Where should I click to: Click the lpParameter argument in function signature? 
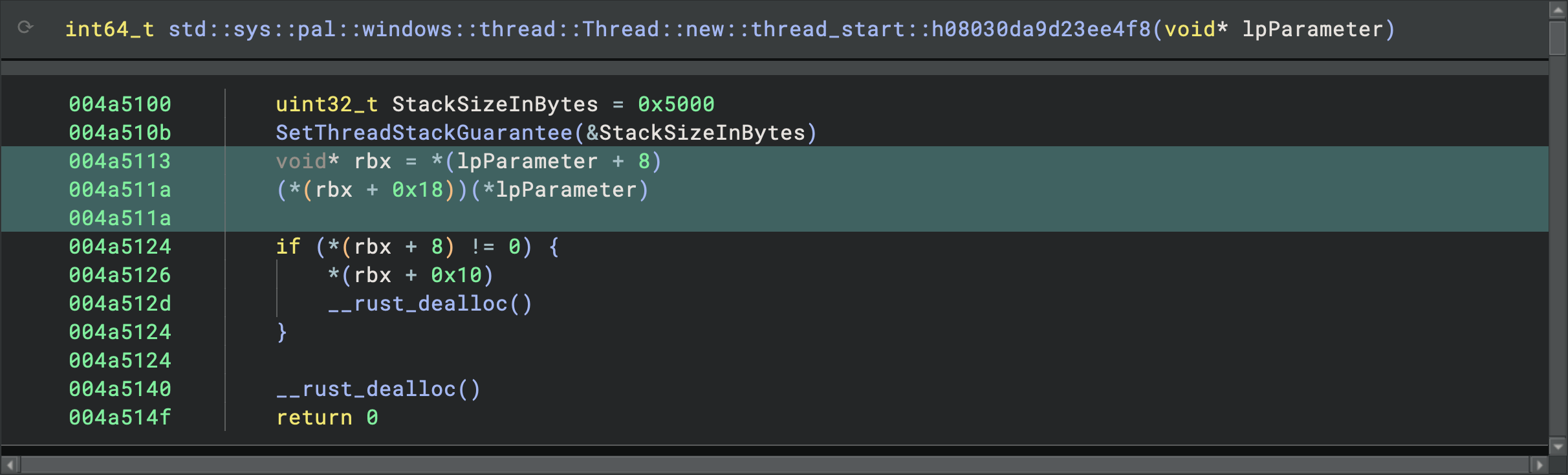(x=1312, y=29)
